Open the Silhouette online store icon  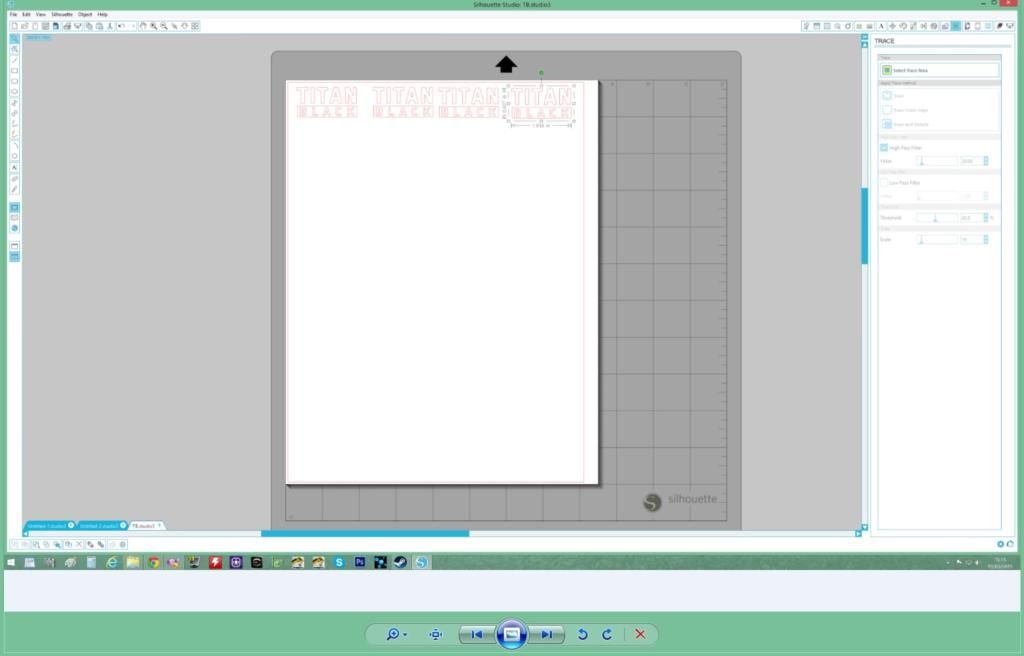(x=14, y=228)
